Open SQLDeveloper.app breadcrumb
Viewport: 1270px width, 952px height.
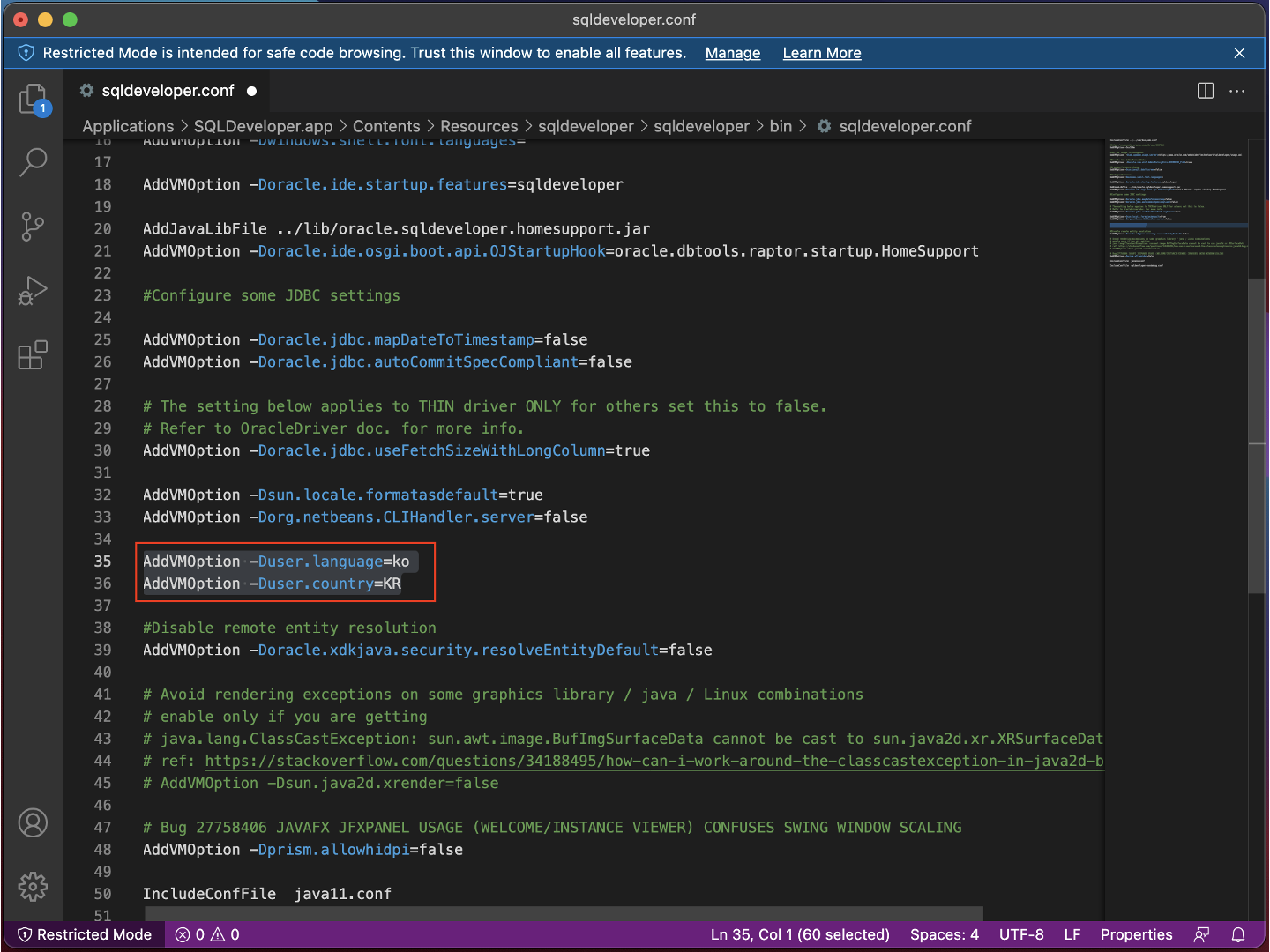tap(264, 126)
